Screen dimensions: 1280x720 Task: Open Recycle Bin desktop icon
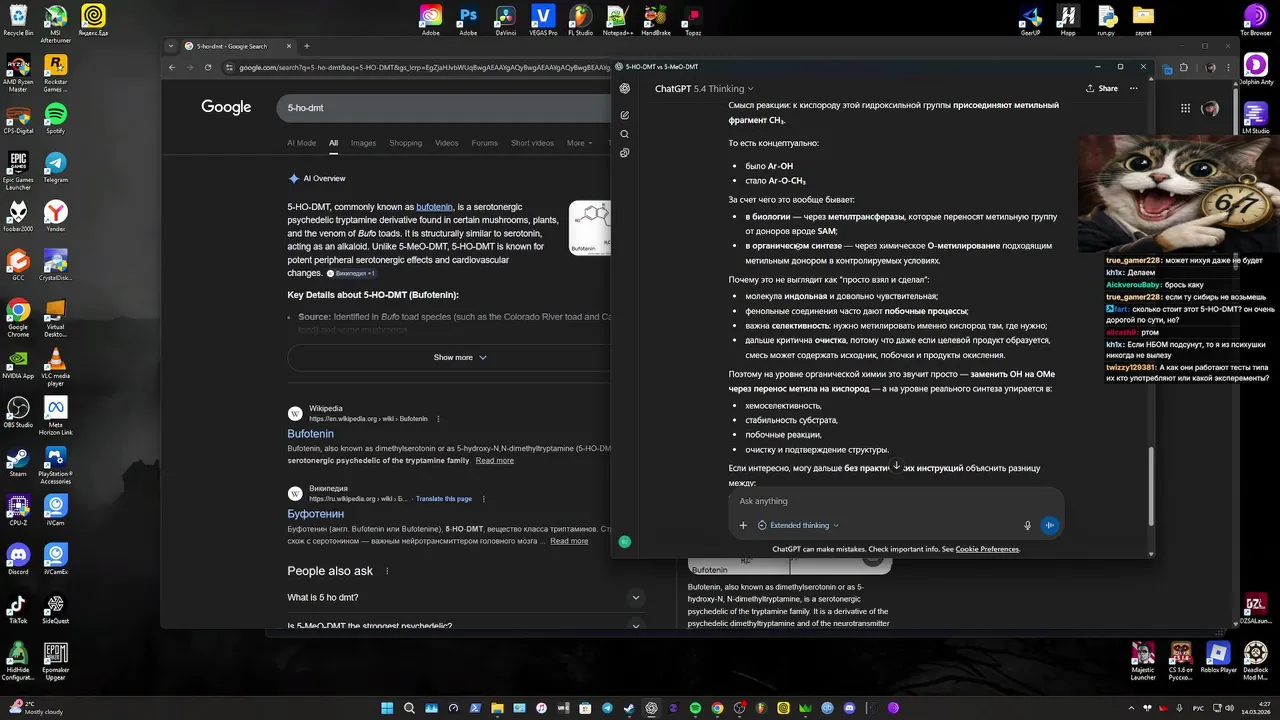(18, 20)
